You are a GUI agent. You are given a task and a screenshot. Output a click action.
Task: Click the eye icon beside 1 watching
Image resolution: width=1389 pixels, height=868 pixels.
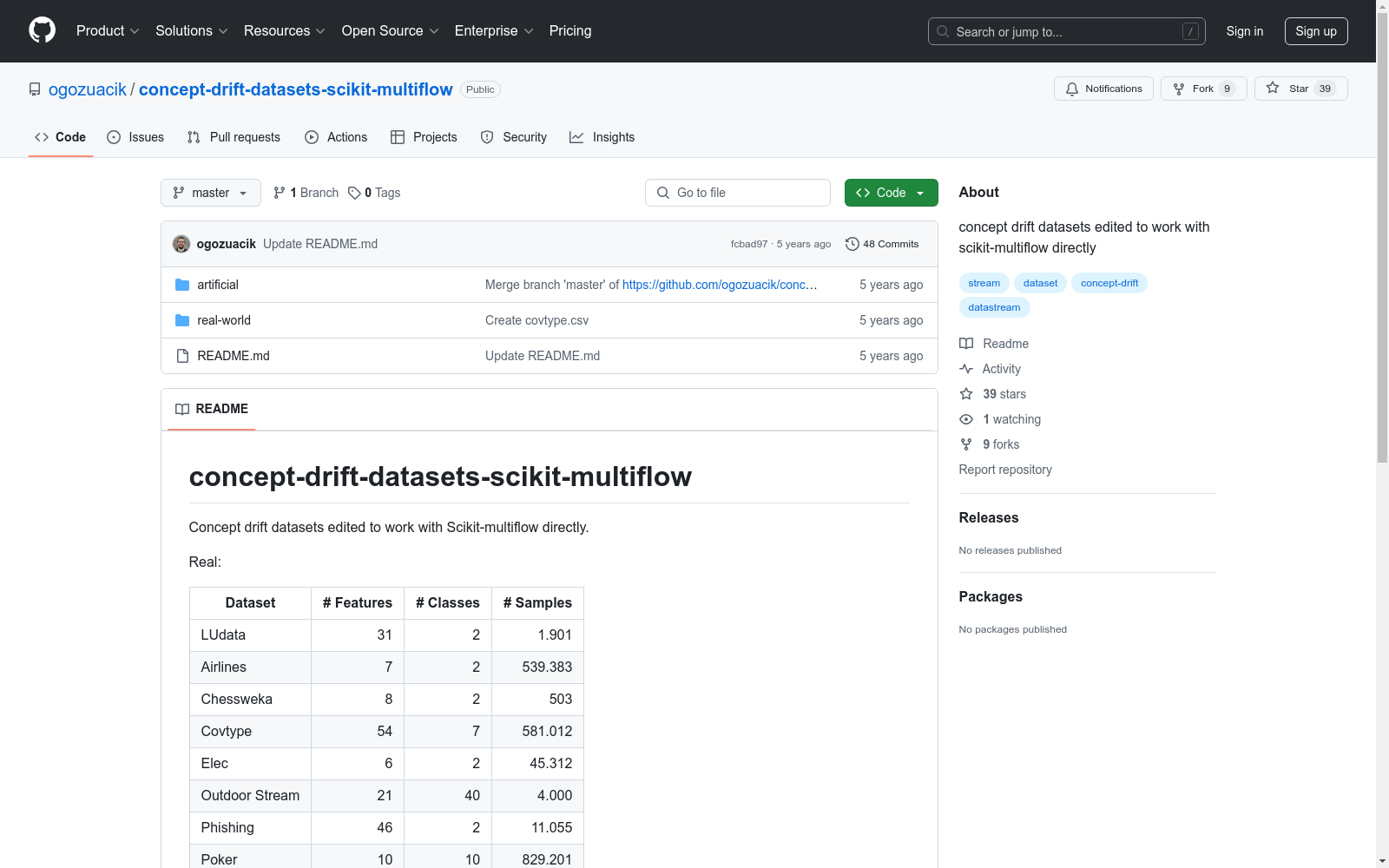click(x=966, y=419)
